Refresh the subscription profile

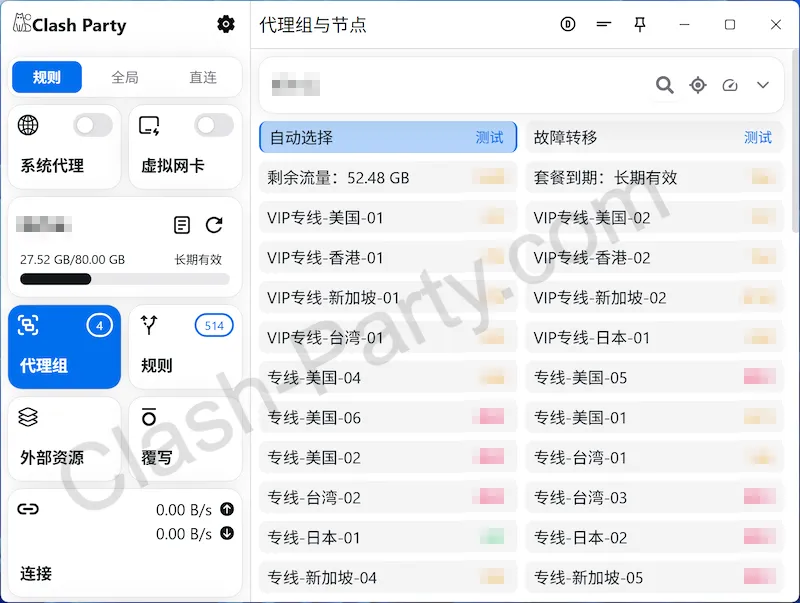tap(214, 225)
